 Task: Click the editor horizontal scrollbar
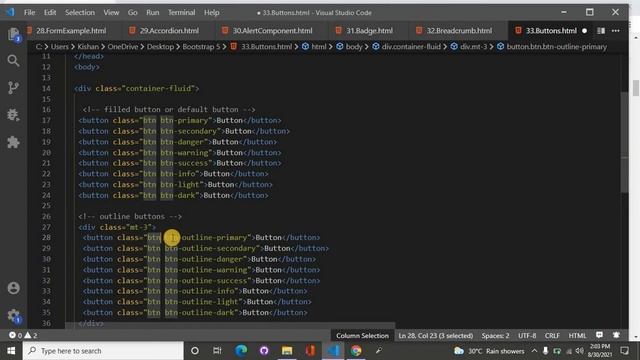coord(230,325)
